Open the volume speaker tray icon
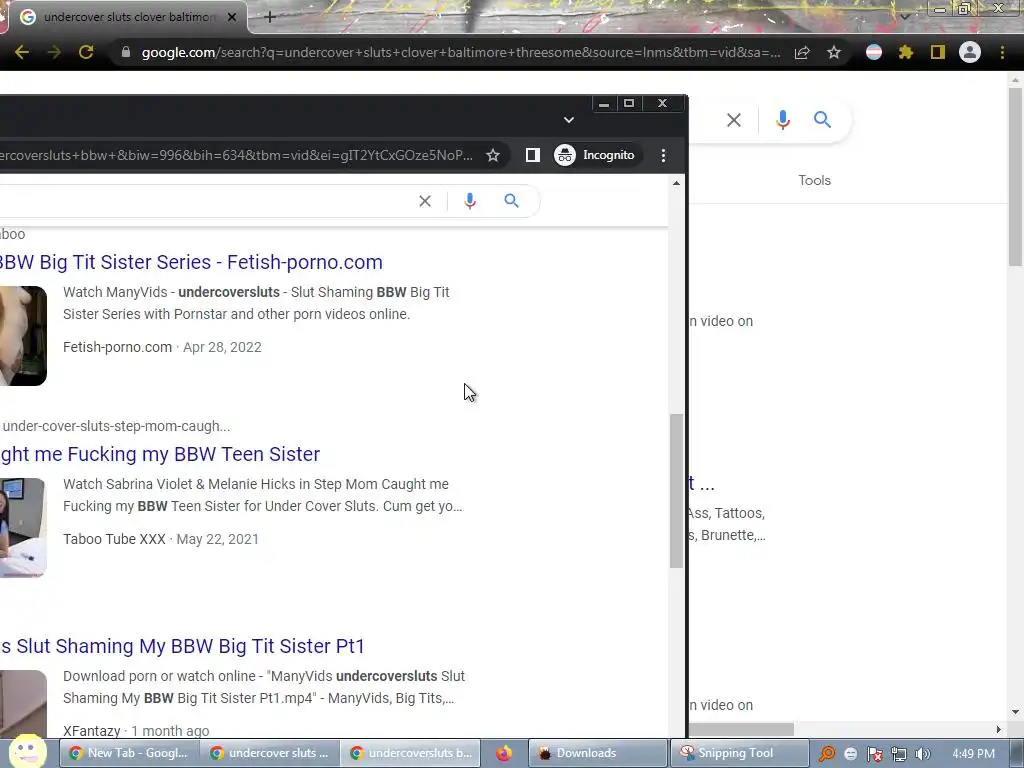This screenshot has height=768, width=1024. pyautogui.click(x=923, y=754)
